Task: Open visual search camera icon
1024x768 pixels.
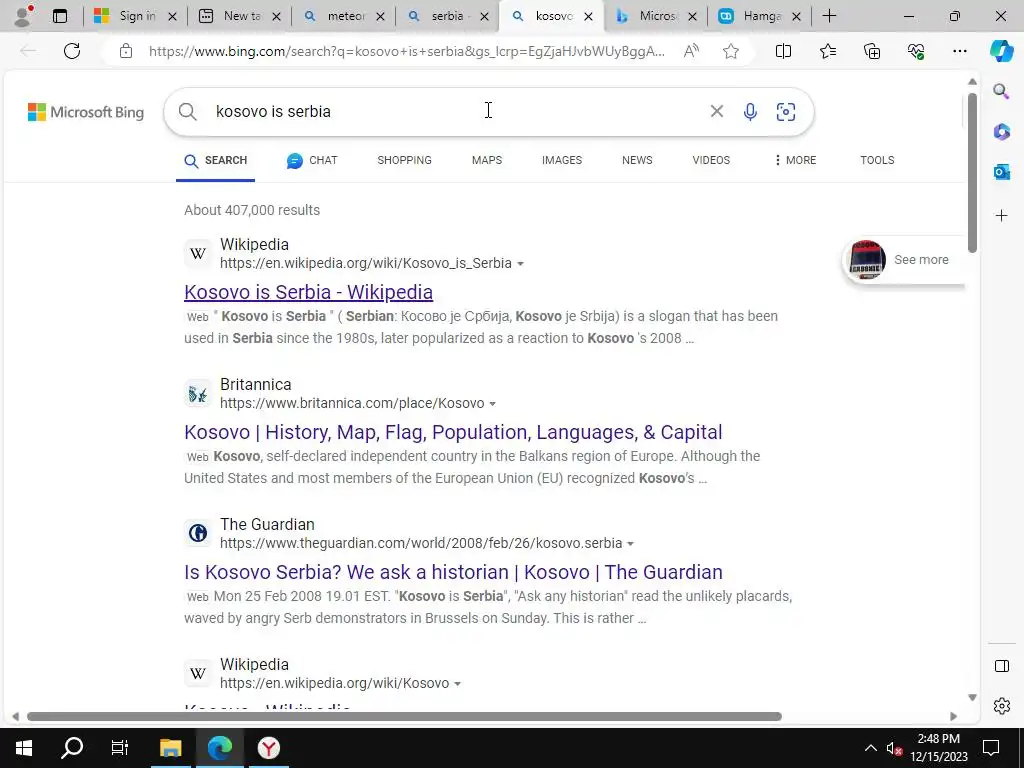Action: 786,112
